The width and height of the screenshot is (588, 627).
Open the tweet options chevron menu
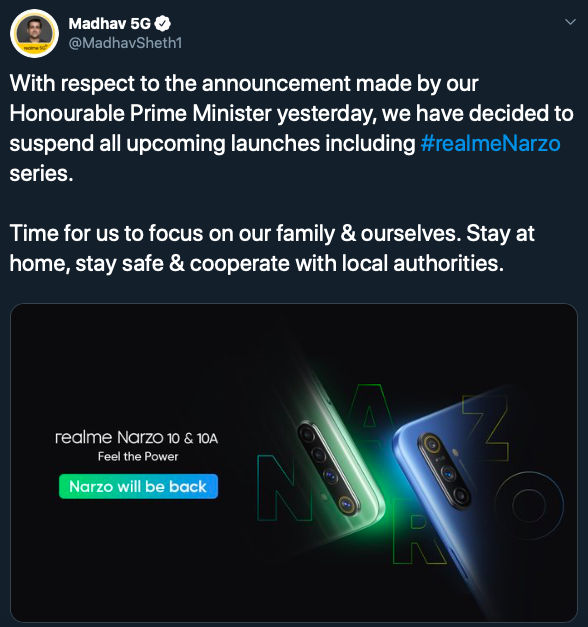570,22
